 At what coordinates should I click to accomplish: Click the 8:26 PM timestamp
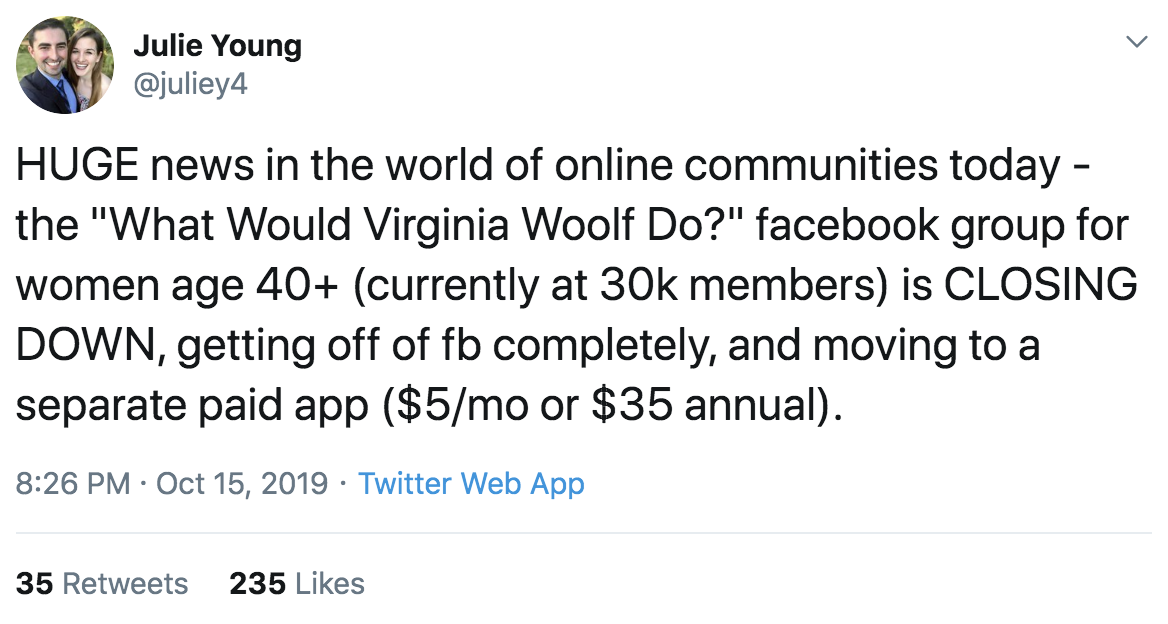click(73, 483)
